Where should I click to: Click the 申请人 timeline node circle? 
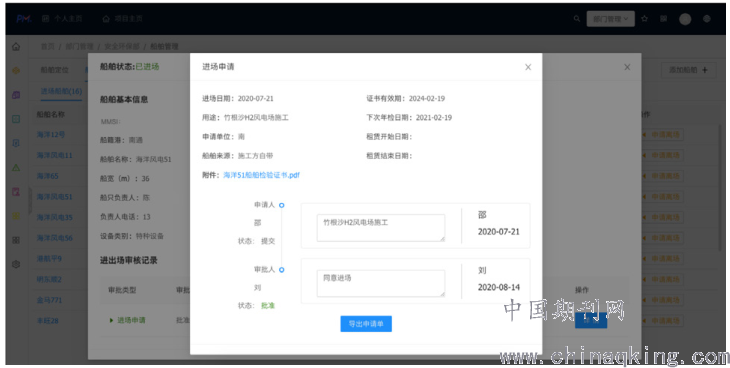pos(281,205)
